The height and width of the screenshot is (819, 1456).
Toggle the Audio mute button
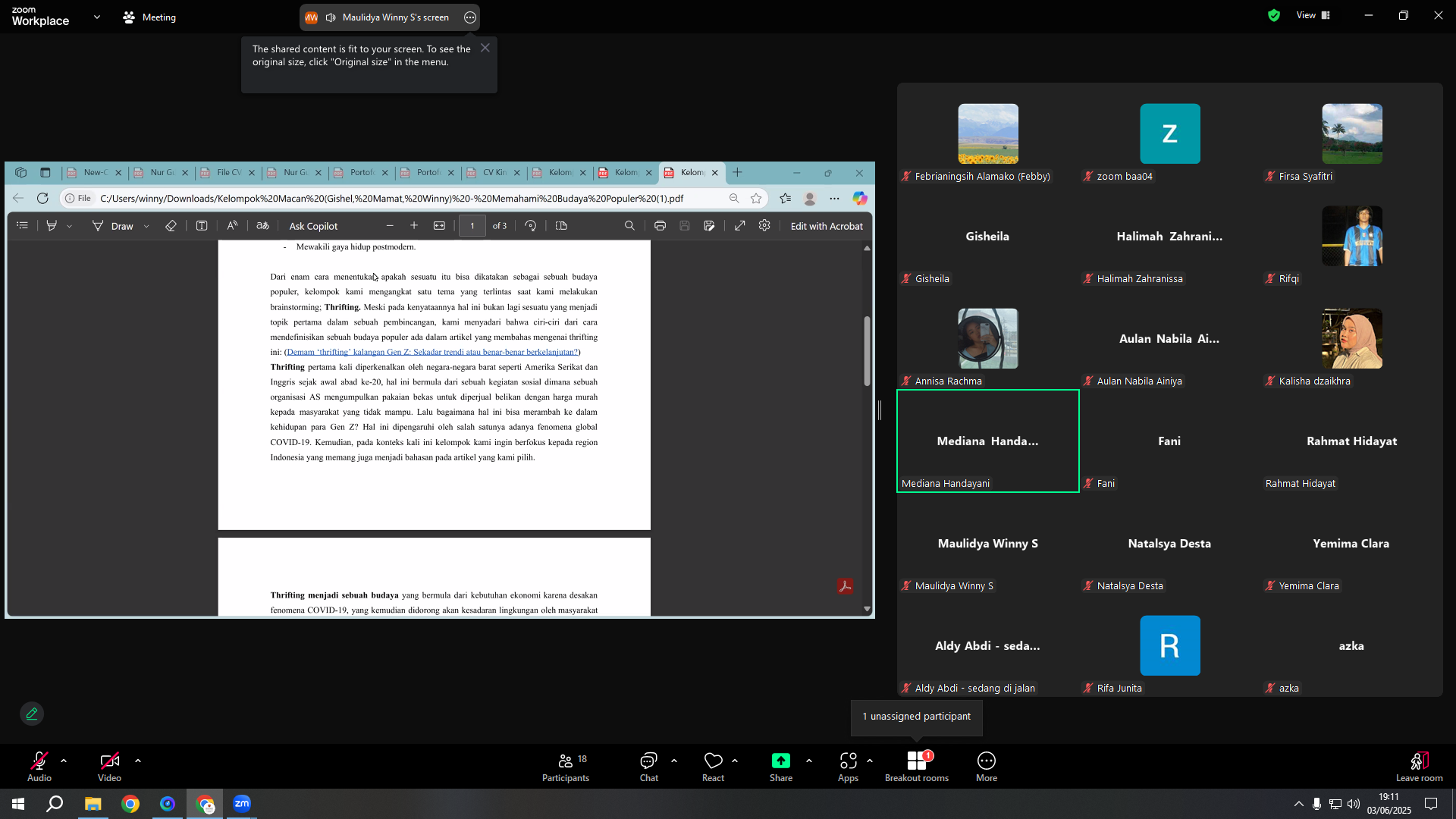coord(39,767)
